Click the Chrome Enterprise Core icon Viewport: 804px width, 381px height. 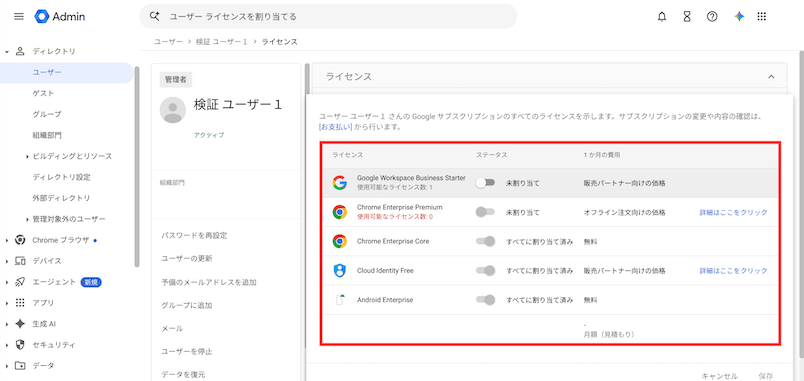(339, 241)
